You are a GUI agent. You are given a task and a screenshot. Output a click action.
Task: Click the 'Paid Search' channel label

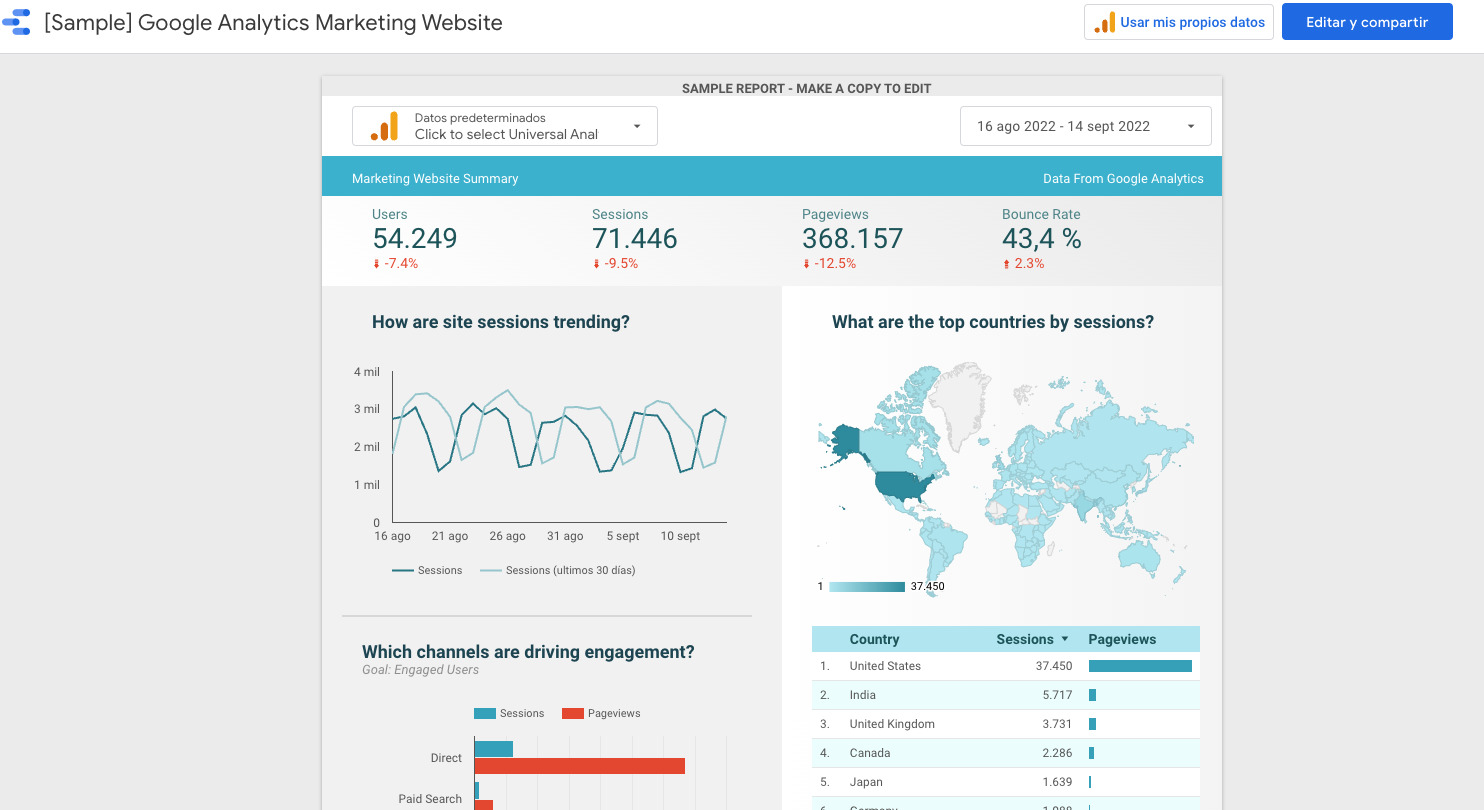coord(430,799)
